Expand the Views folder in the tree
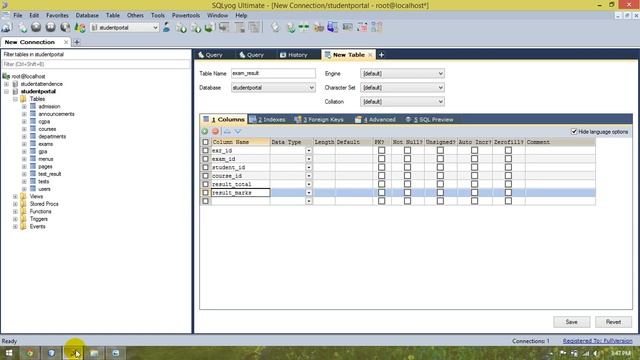 (x=15, y=196)
